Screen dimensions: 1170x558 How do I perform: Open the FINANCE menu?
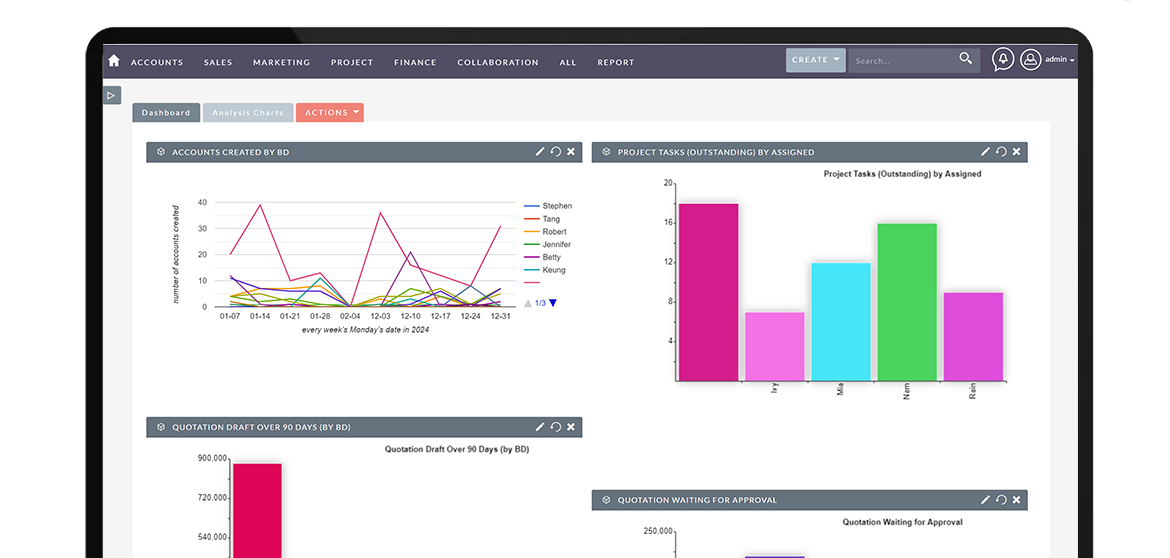[x=415, y=63]
